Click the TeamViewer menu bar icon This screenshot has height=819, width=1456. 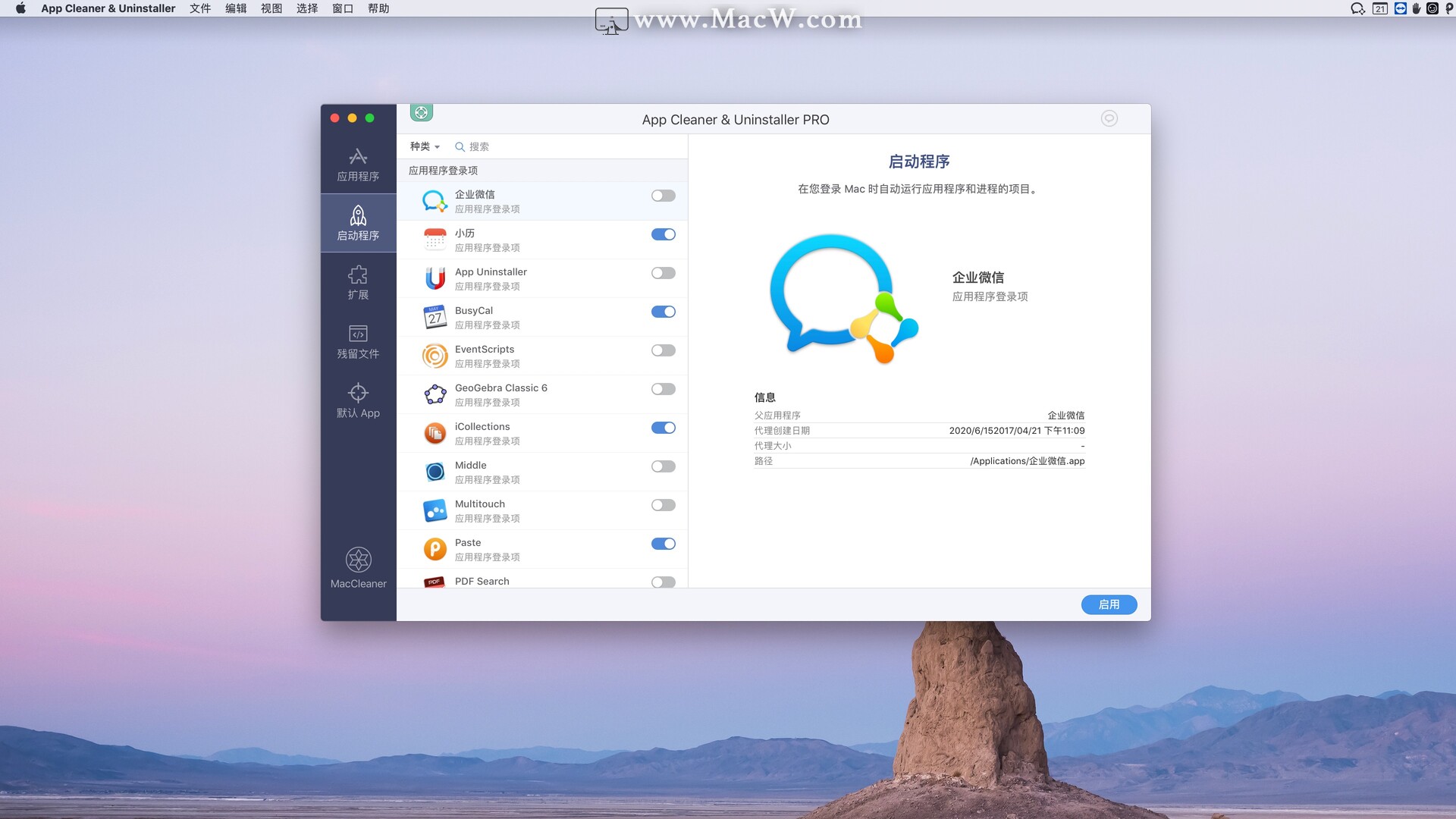coord(1400,8)
